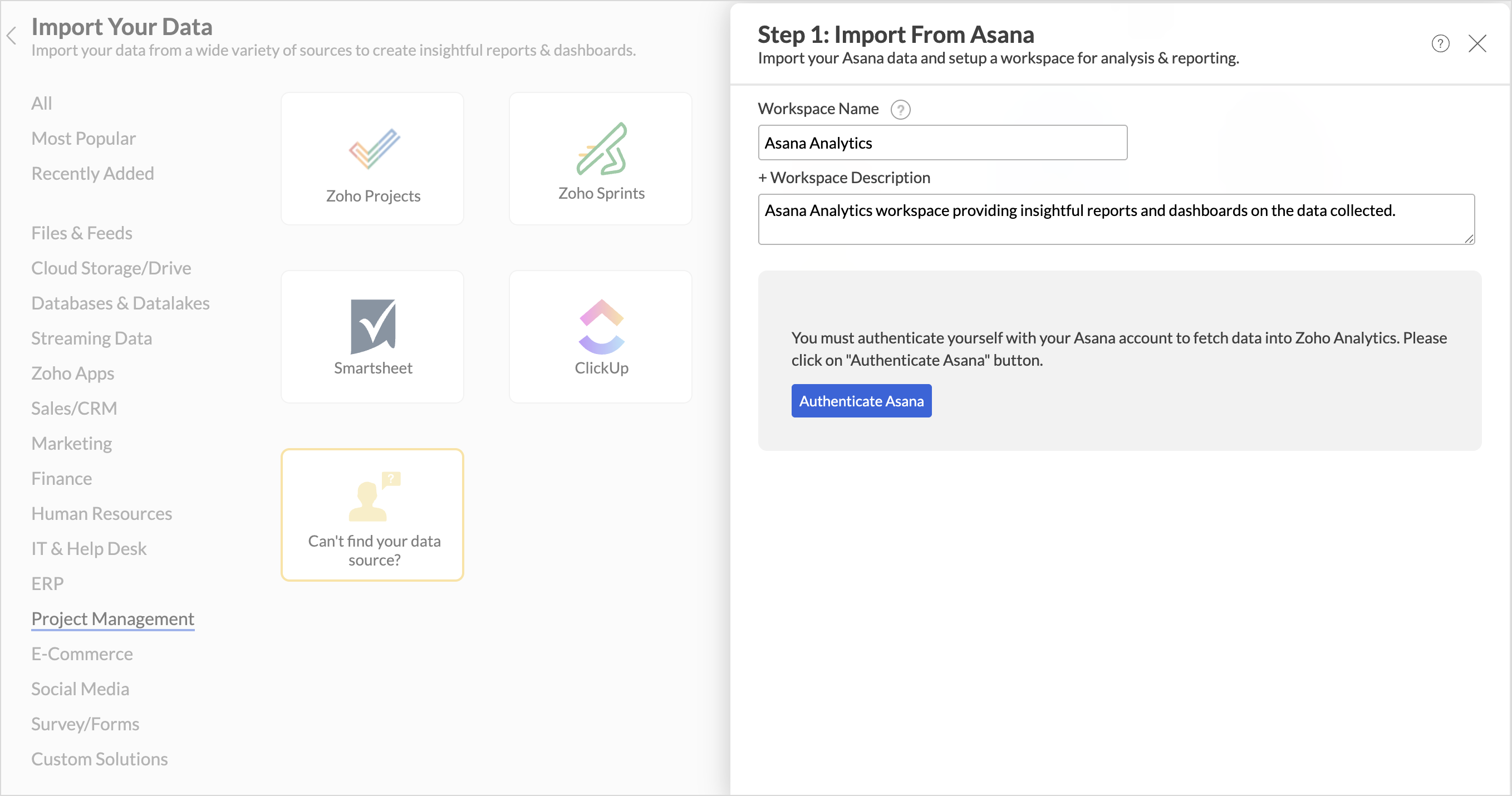The height and width of the screenshot is (796, 1512).
Task: Close the Import From Asana panel
Action: (x=1477, y=43)
